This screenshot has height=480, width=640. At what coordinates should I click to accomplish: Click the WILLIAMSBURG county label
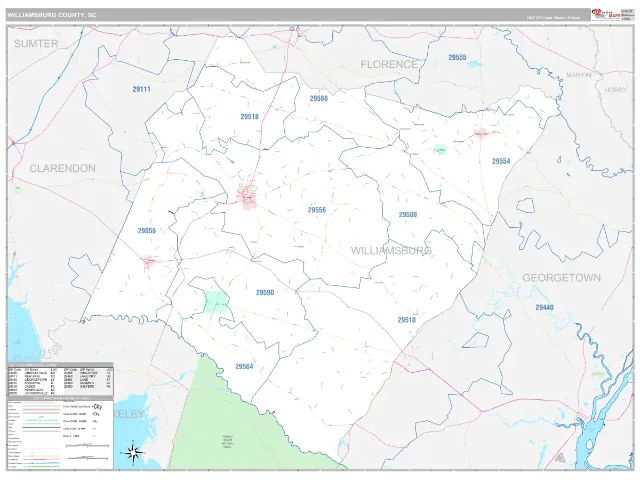(x=391, y=250)
